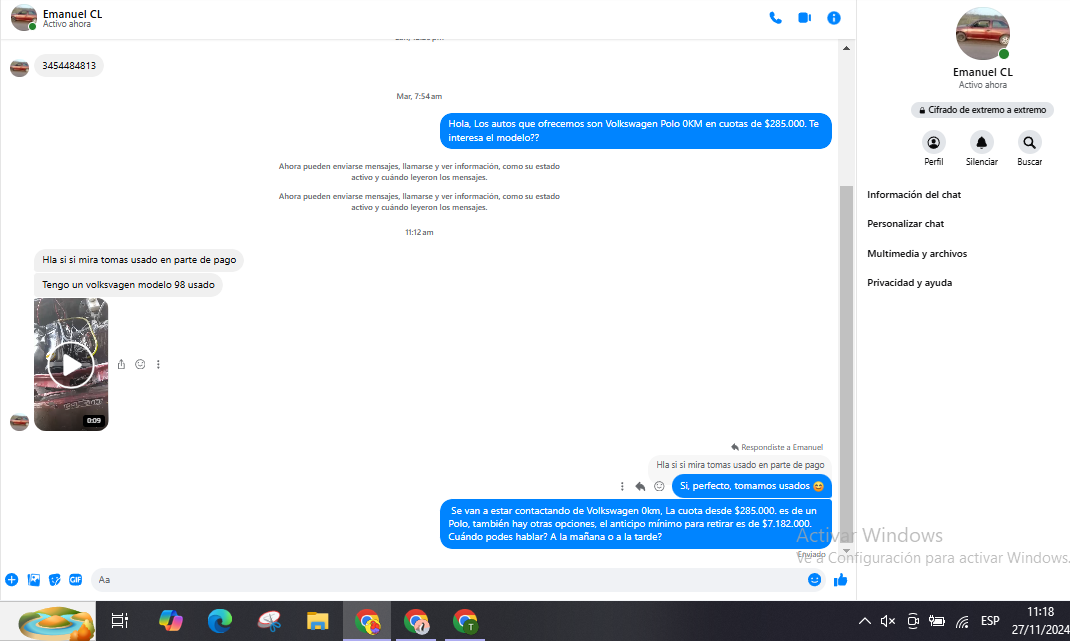React to the video with emoji icon
The width and height of the screenshot is (1070, 641).
click(140, 365)
